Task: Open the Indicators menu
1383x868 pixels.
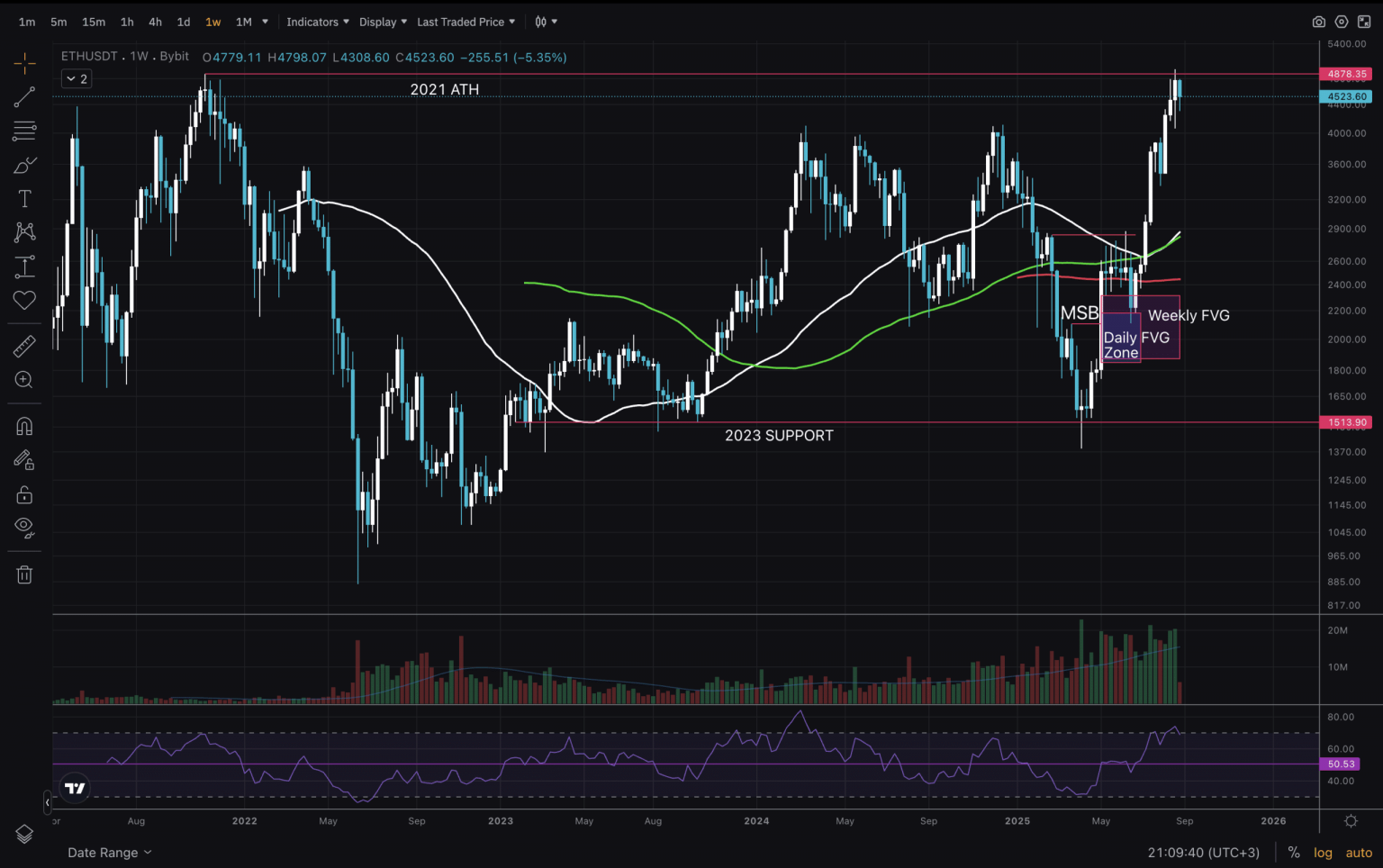Action: point(315,22)
